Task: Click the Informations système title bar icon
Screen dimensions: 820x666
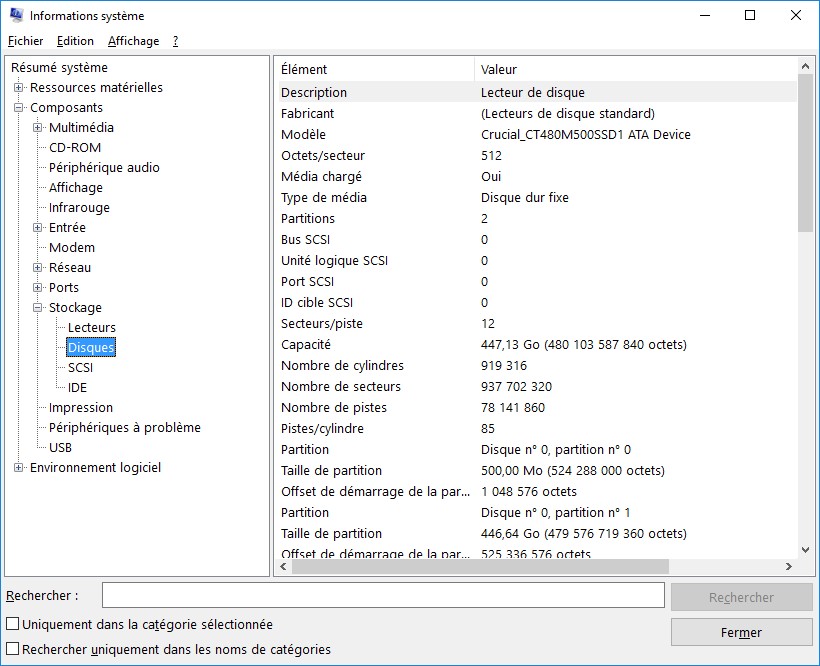Action: point(16,16)
